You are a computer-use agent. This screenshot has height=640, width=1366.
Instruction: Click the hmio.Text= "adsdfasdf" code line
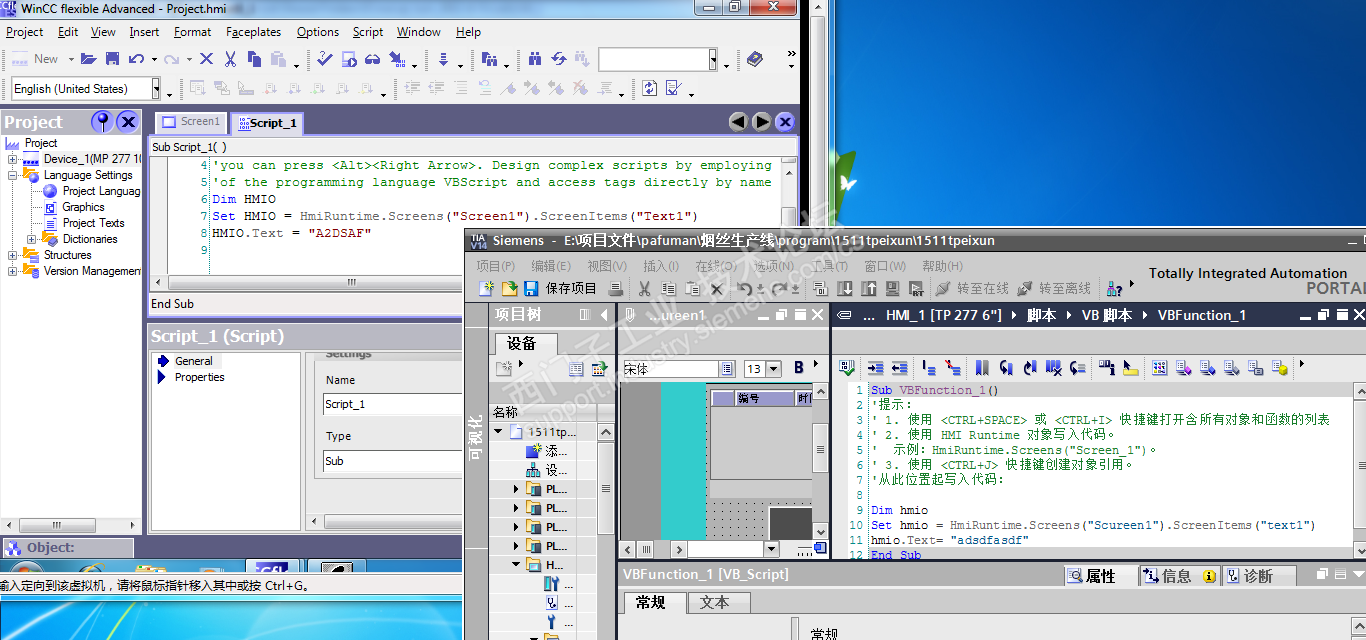949,540
